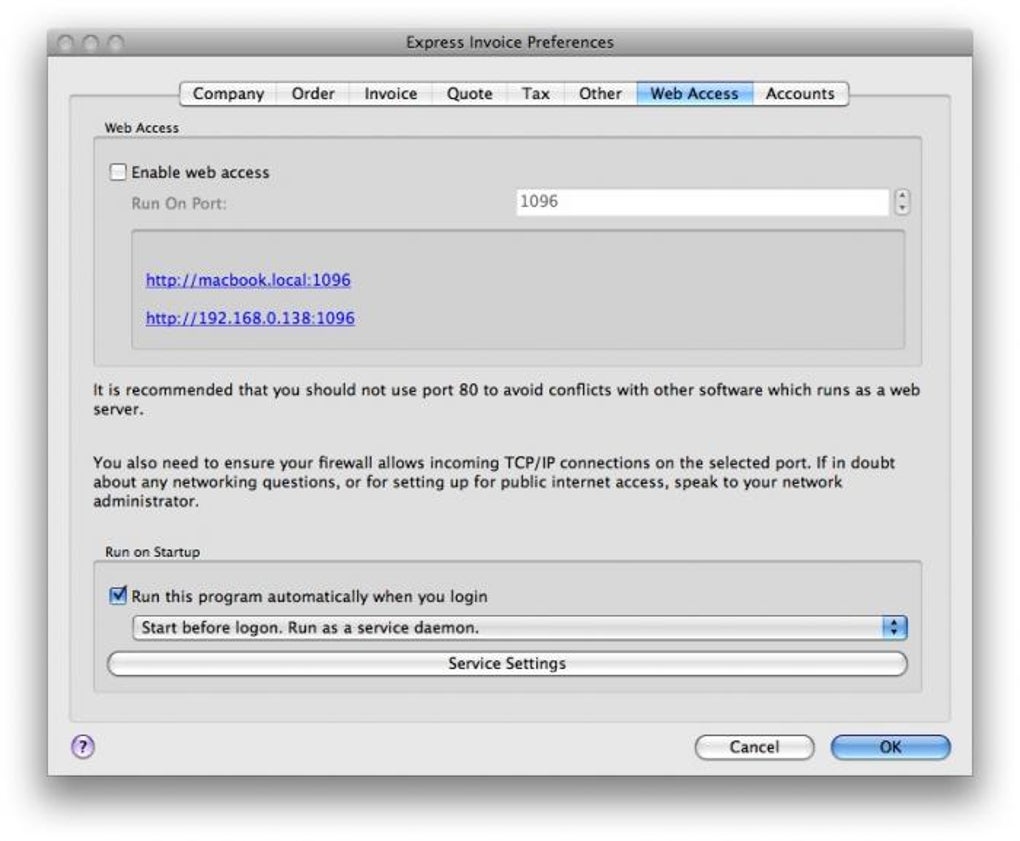Cancel the preferences dialog
This screenshot has width=1020, height=841.
point(754,747)
